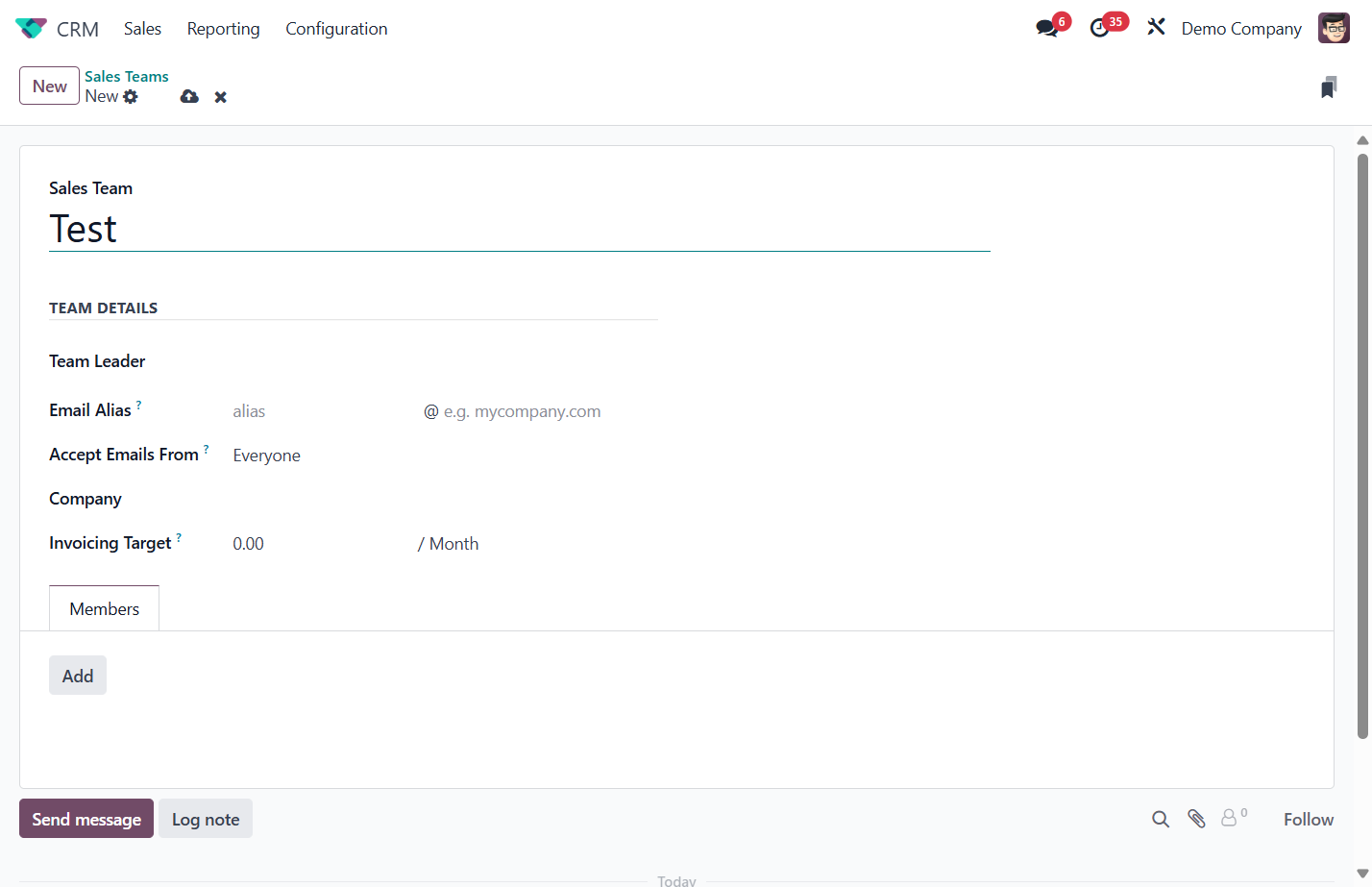Go back to Sales Teams breadcrumb
This screenshot has width=1372, height=887.
click(x=127, y=76)
